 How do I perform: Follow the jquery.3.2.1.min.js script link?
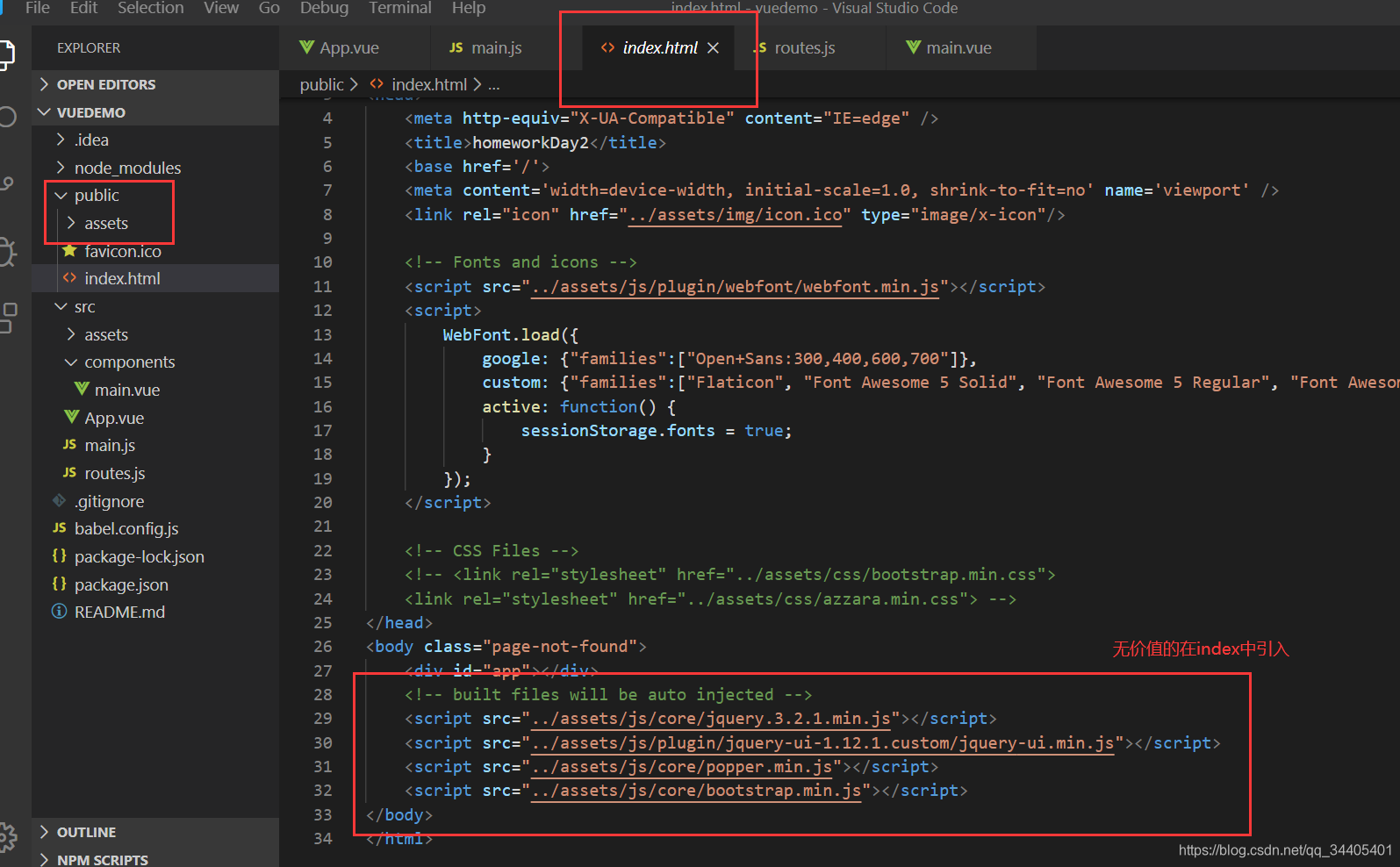tap(711, 719)
